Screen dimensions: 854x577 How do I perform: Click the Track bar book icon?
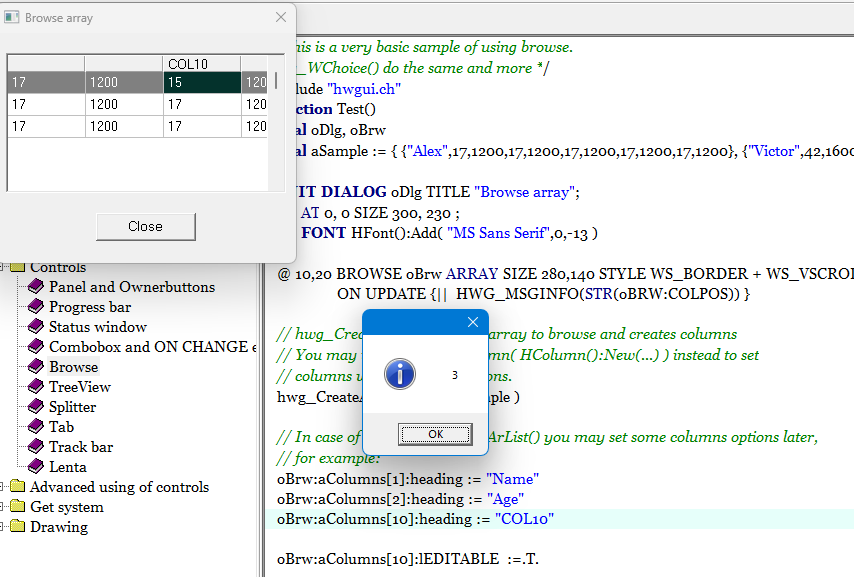pos(36,447)
